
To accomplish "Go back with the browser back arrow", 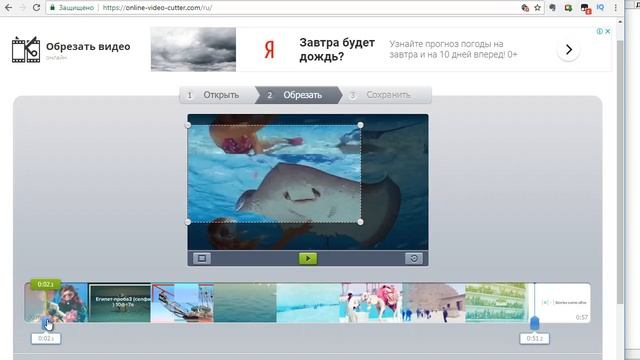I will 8,7.
